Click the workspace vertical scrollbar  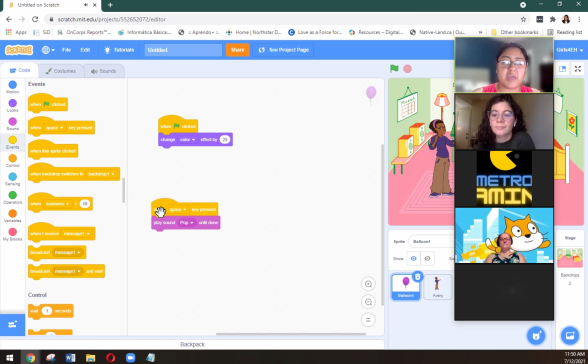[x=382, y=225]
